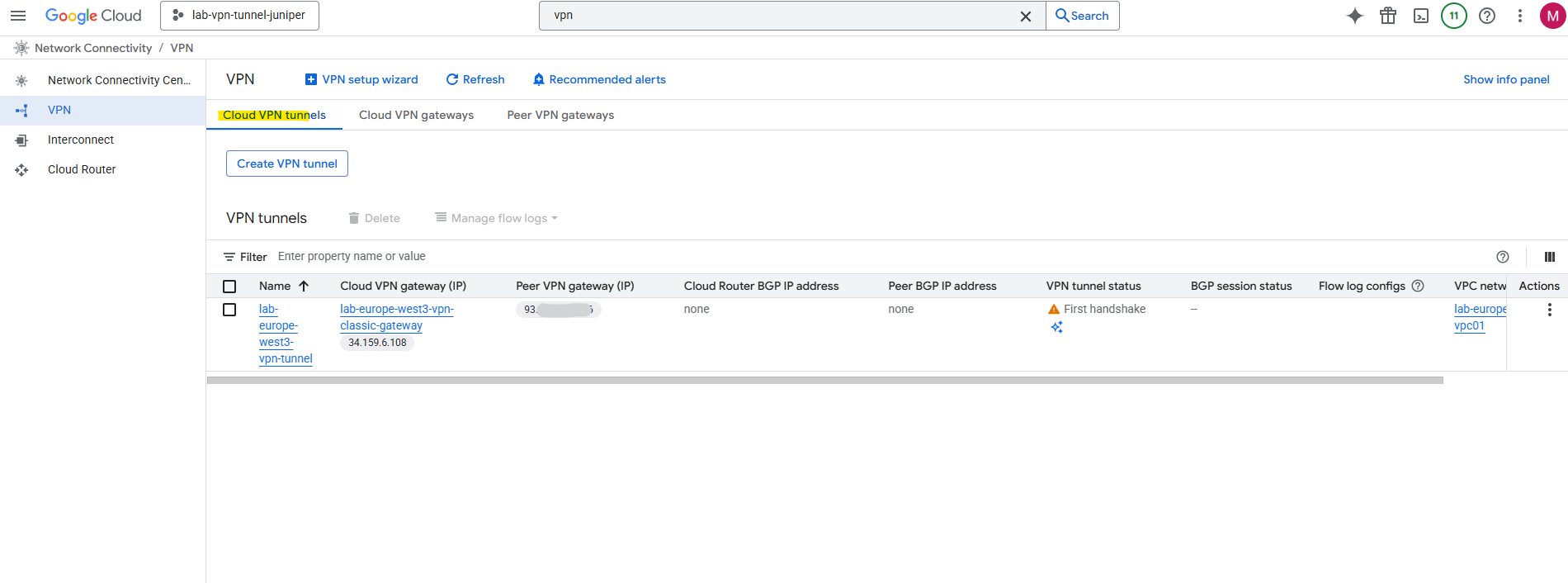Screen dimensions: 1568x583
Task: Click the First handshake warning icon
Action: click(1054, 309)
